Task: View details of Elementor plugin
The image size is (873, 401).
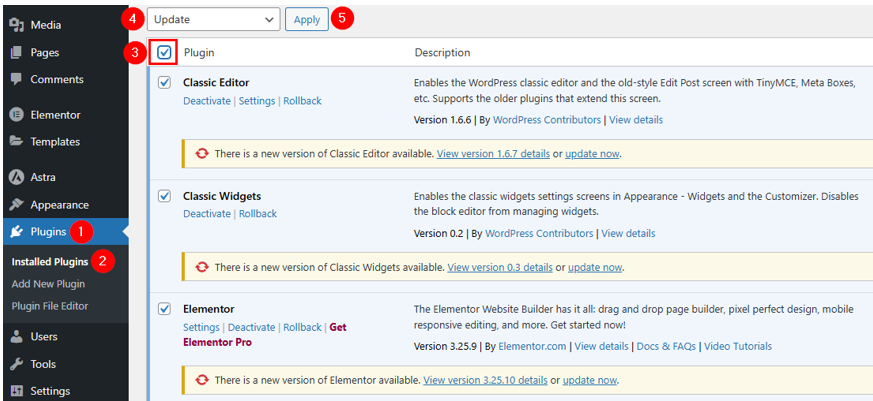Action: coord(601,346)
